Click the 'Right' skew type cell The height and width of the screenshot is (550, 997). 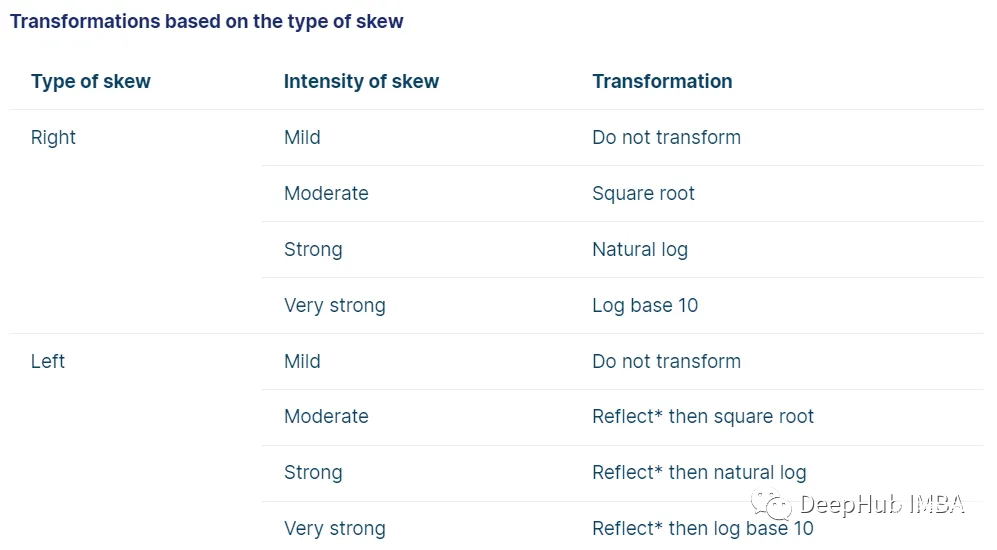pos(53,137)
